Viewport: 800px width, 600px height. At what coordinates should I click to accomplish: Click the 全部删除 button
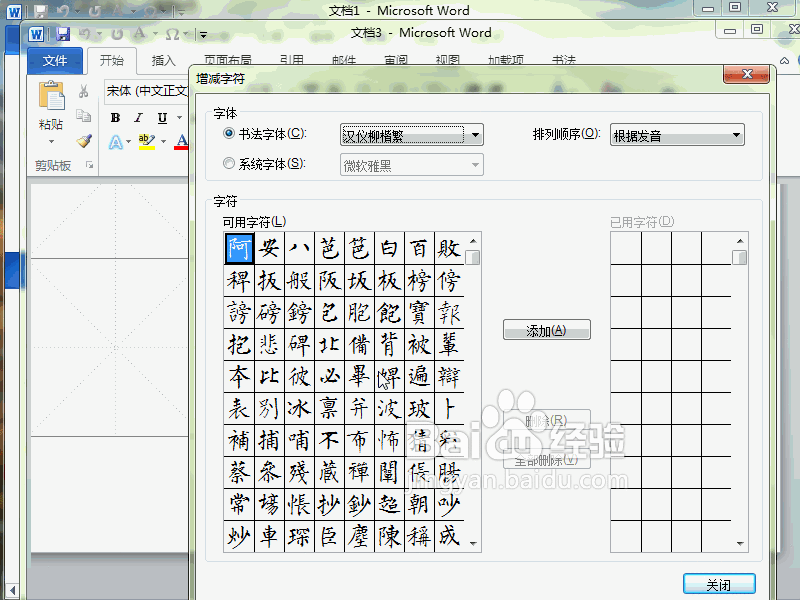click(546, 460)
